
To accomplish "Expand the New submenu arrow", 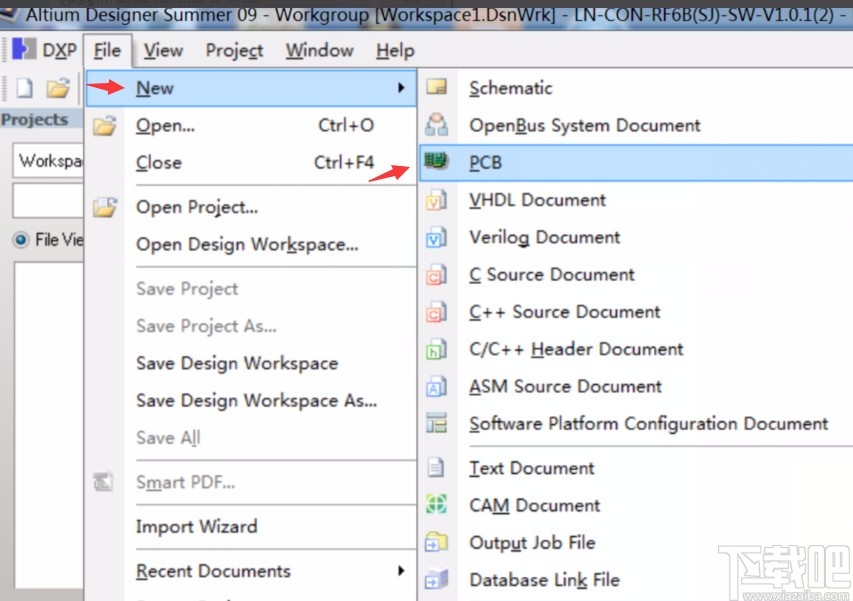I will [401, 88].
